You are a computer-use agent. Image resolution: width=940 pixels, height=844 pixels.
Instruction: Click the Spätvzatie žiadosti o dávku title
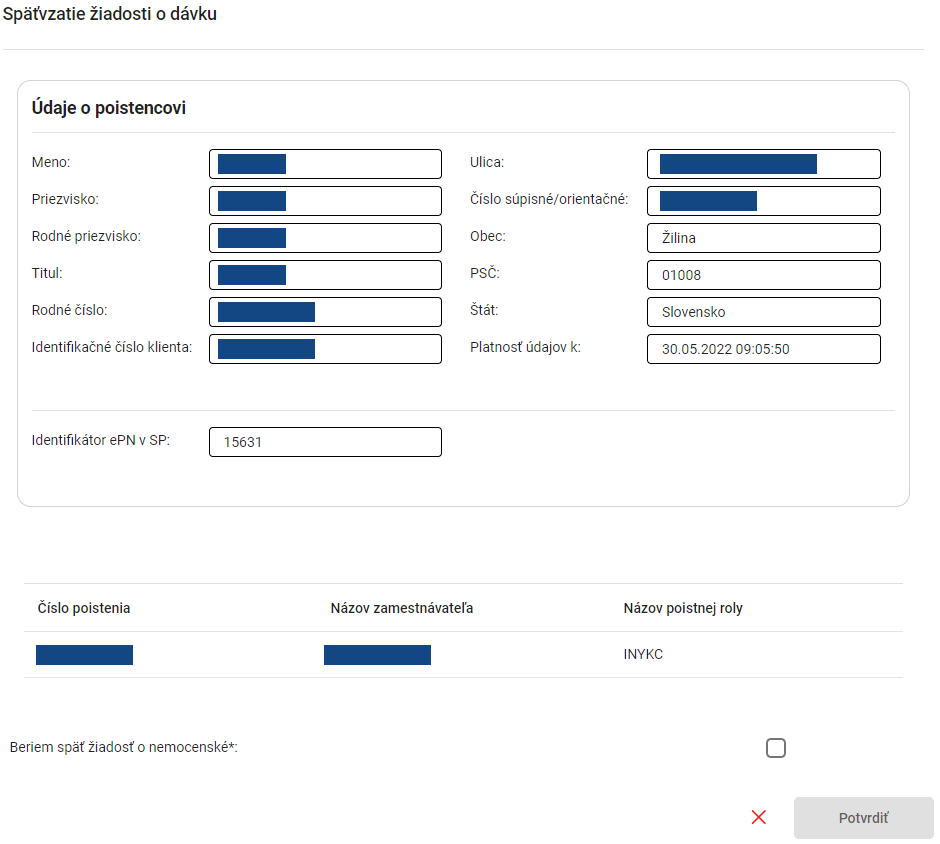click(x=110, y=14)
